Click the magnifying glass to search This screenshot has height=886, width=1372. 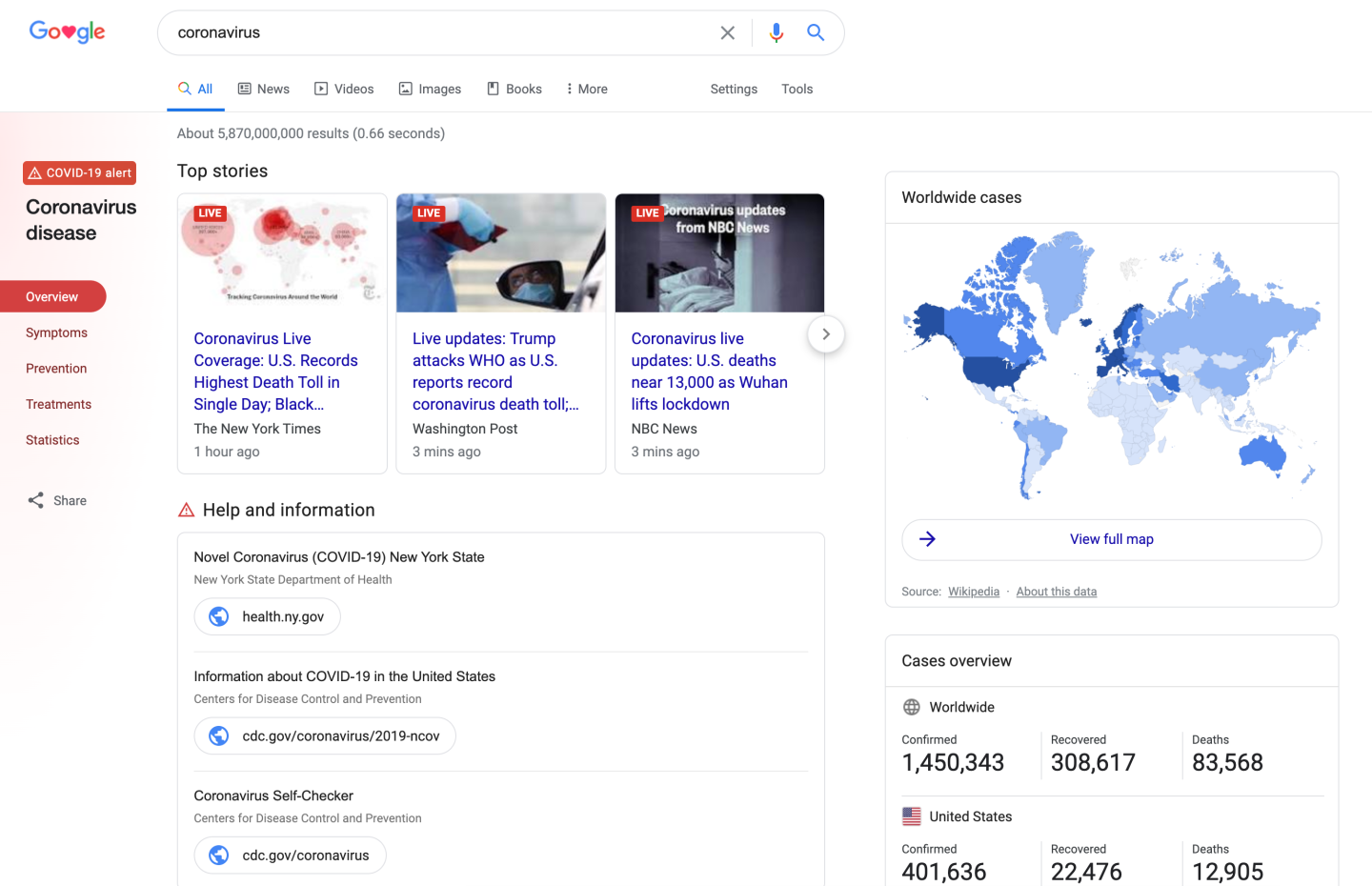pyautogui.click(x=815, y=32)
